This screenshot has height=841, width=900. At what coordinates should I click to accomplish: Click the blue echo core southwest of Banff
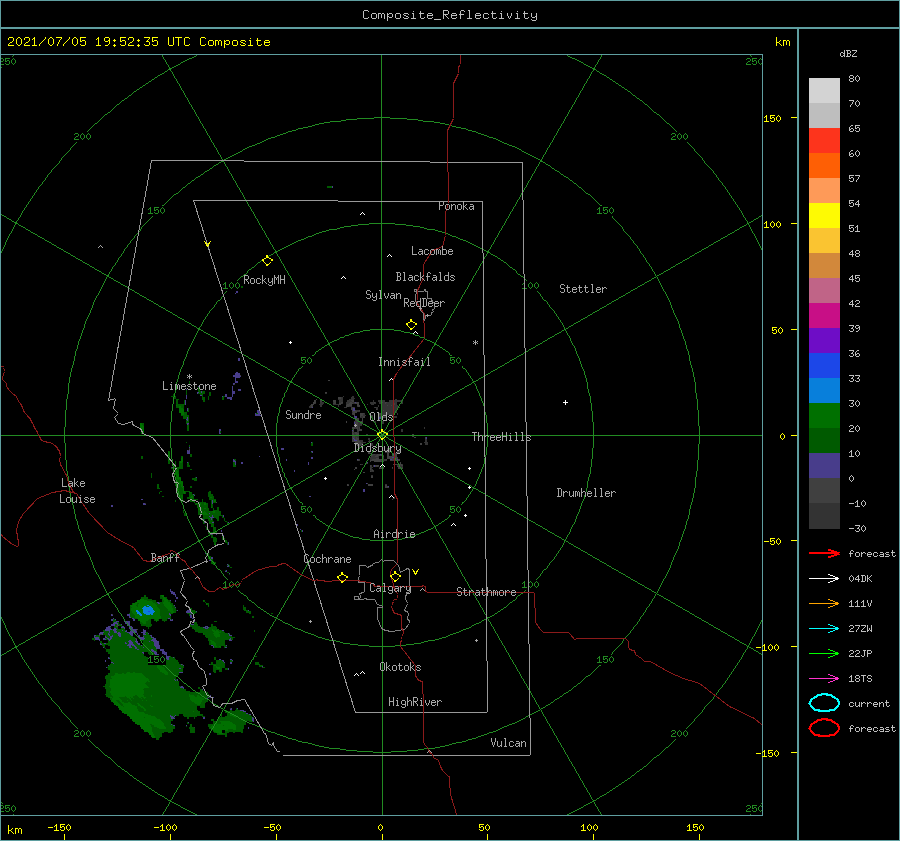148,610
